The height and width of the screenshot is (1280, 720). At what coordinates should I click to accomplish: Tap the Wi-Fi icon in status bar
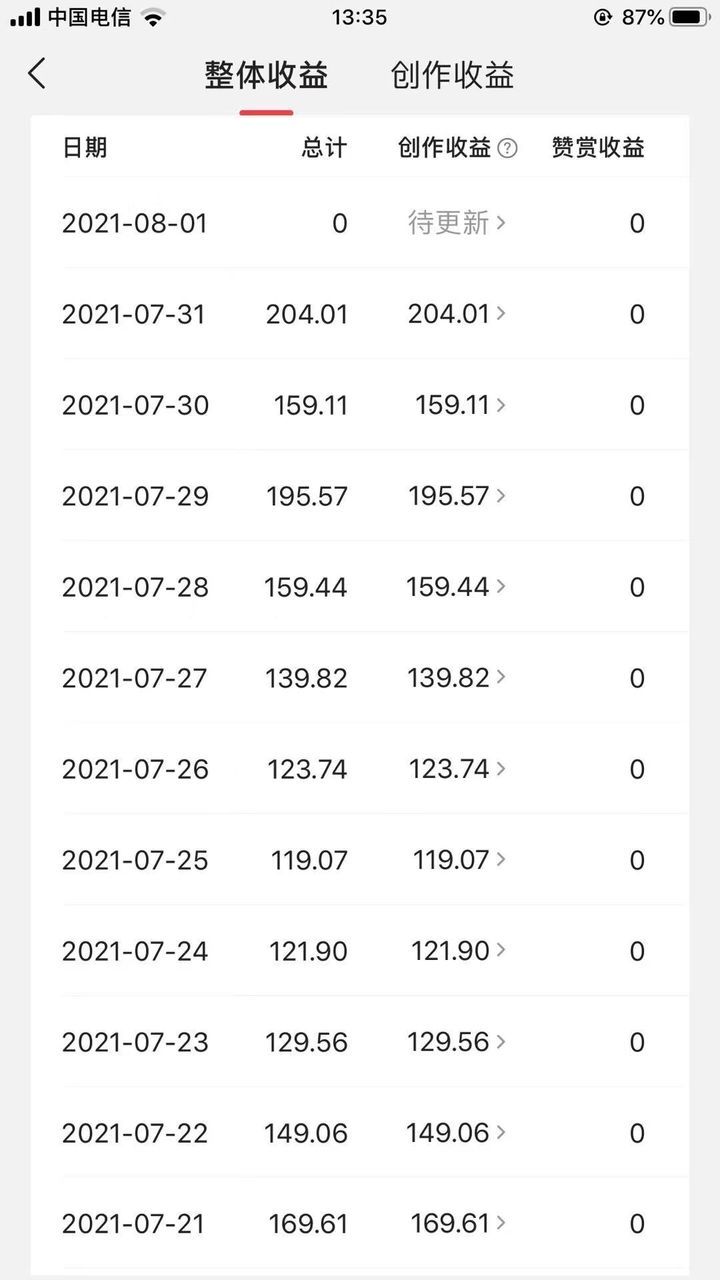(153, 17)
